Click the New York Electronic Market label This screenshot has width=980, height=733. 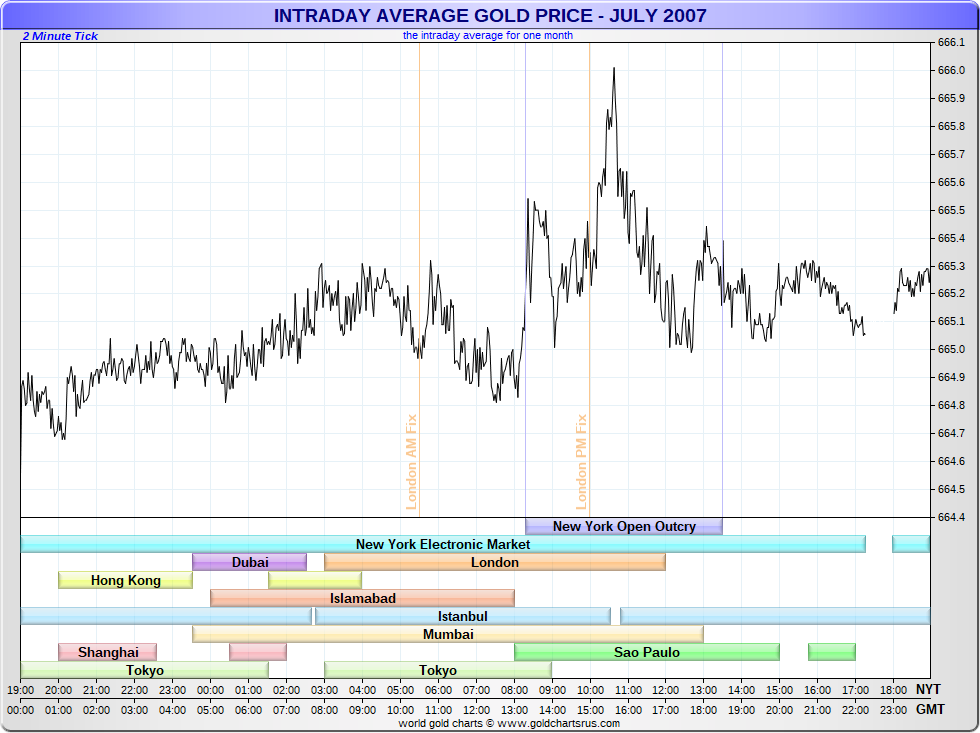pos(443,544)
